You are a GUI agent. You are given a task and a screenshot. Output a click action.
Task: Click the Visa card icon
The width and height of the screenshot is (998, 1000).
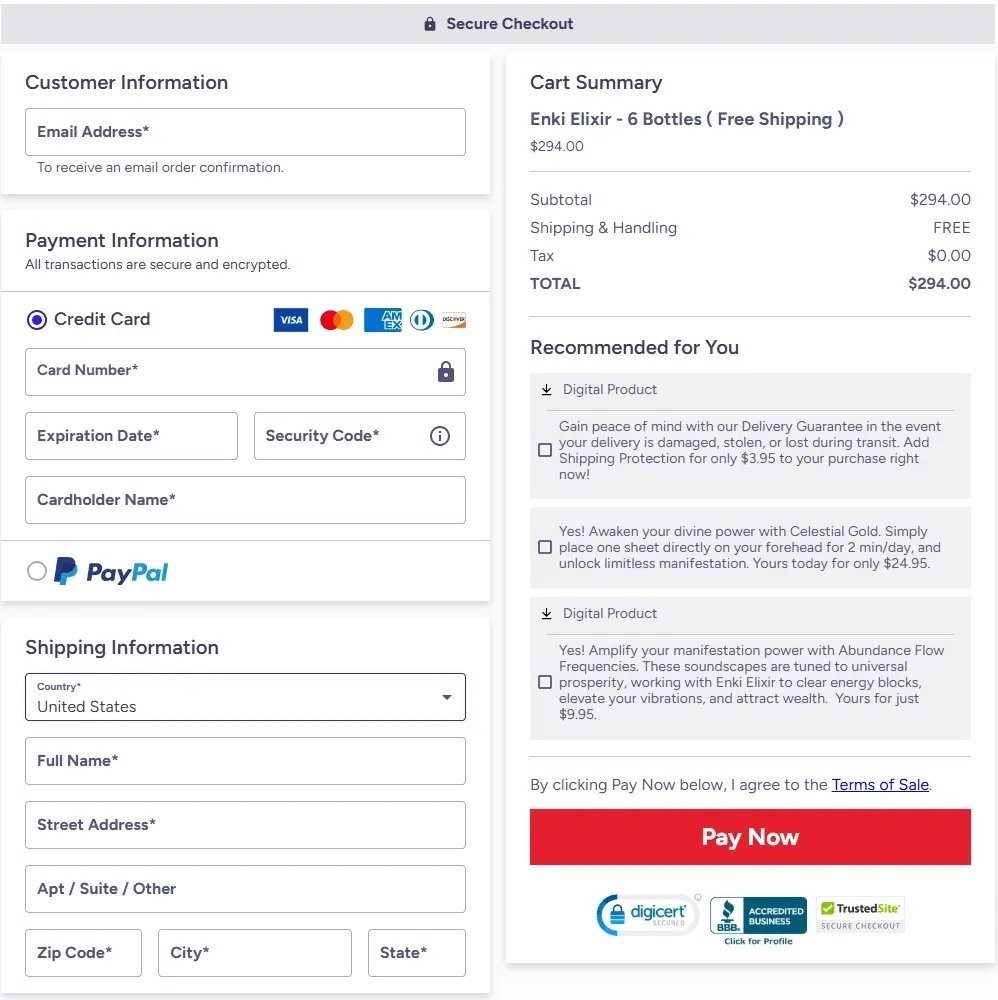[290, 320]
